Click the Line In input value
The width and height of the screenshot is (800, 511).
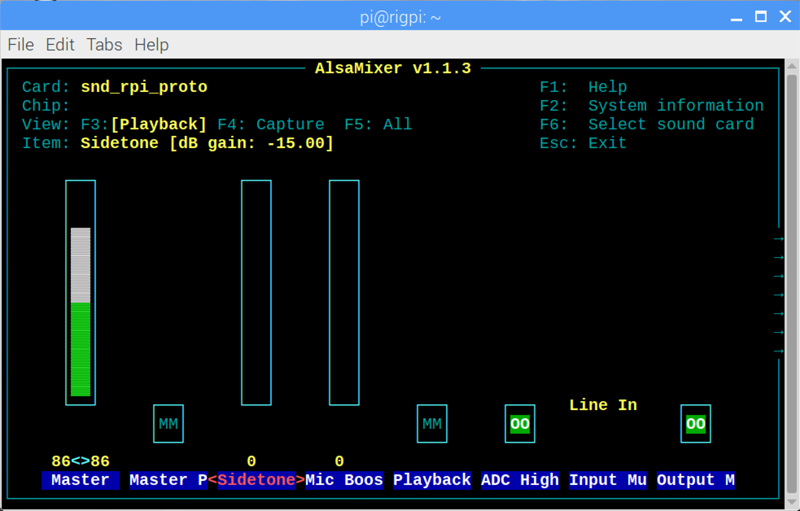click(603, 405)
